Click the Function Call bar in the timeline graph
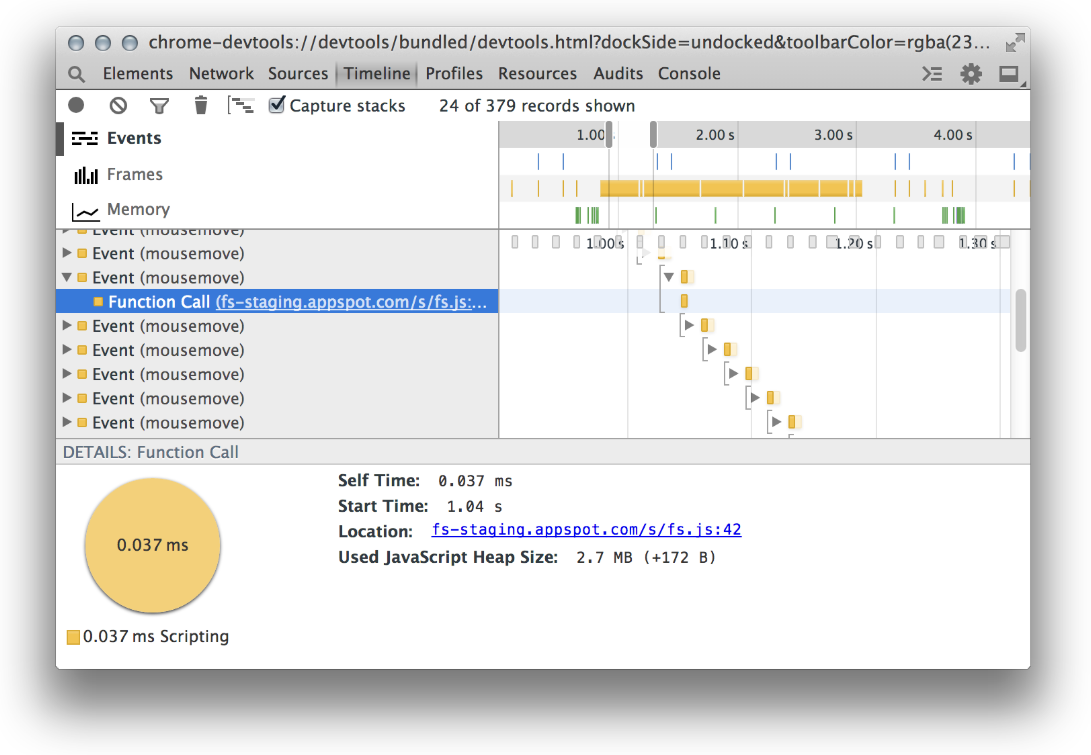Viewport: 1091px width, 755px height. click(x=684, y=301)
